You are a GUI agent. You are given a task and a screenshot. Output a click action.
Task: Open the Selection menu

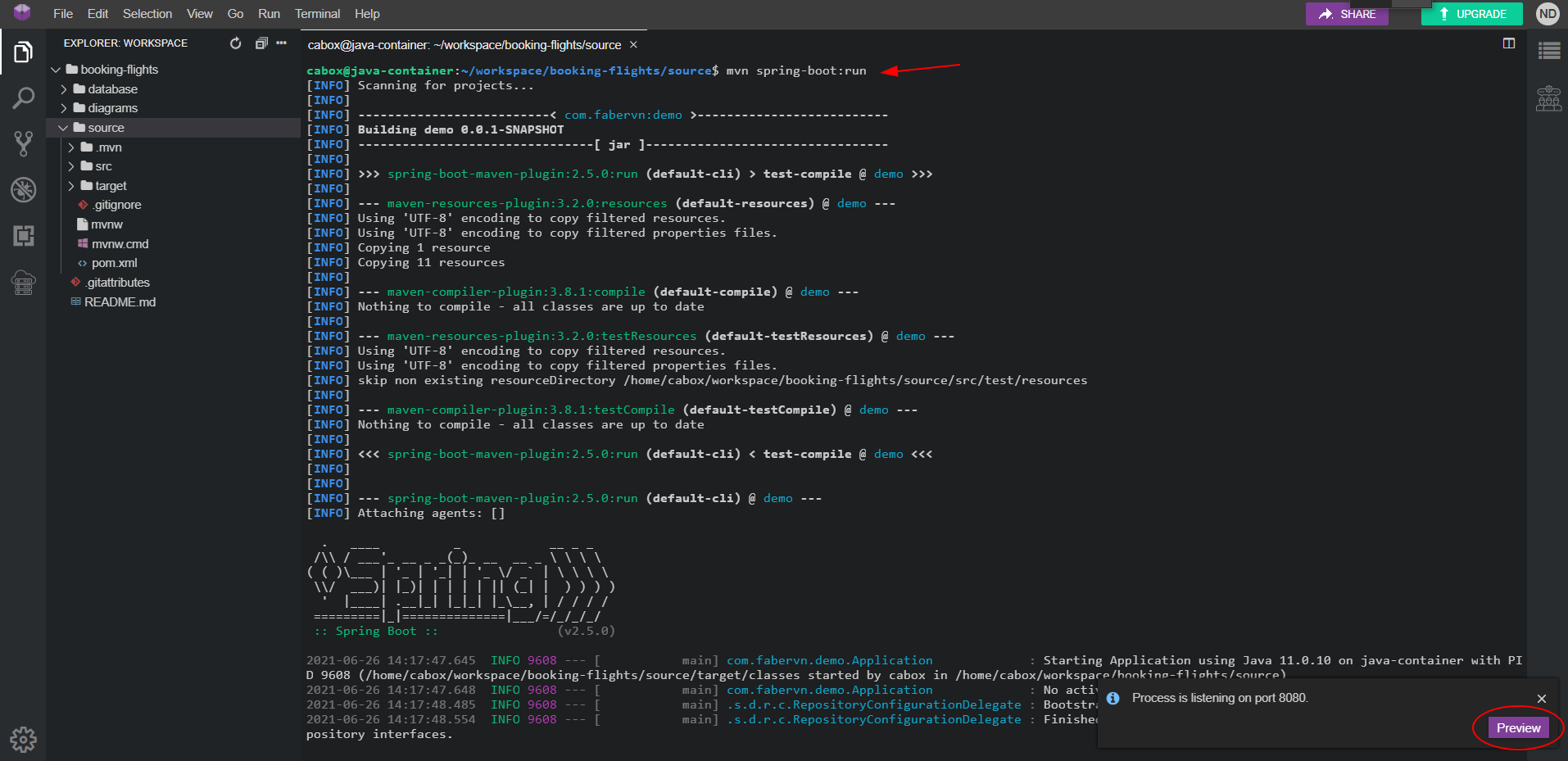147,14
